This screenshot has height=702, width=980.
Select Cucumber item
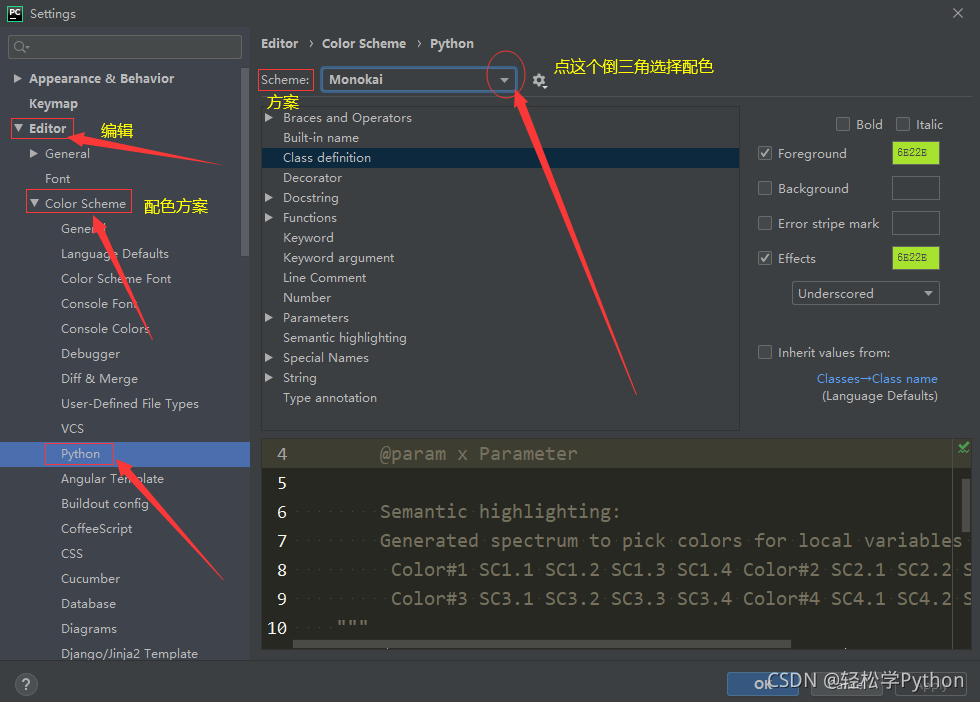click(x=91, y=579)
